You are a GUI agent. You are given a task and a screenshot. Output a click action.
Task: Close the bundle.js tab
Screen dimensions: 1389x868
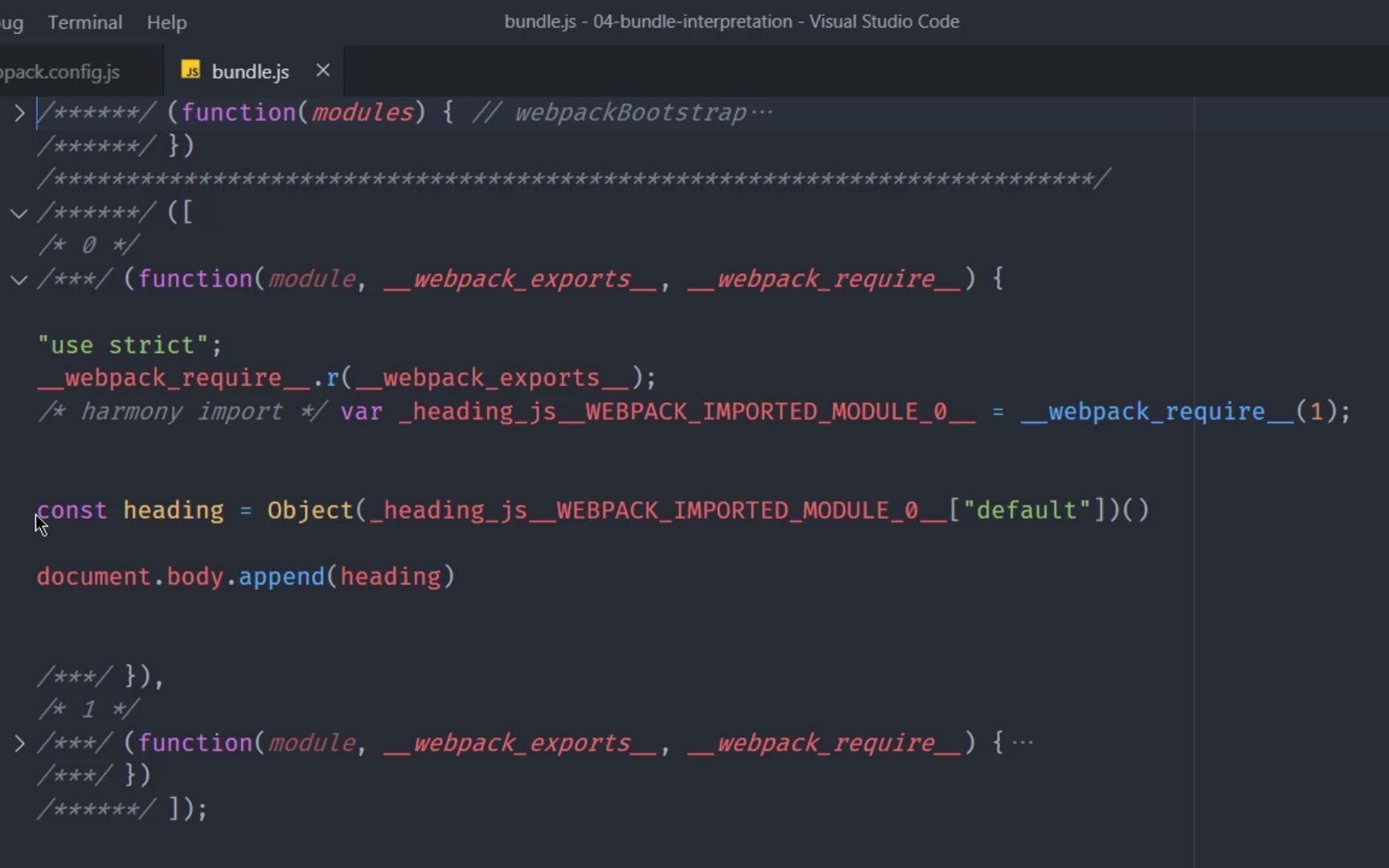323,71
